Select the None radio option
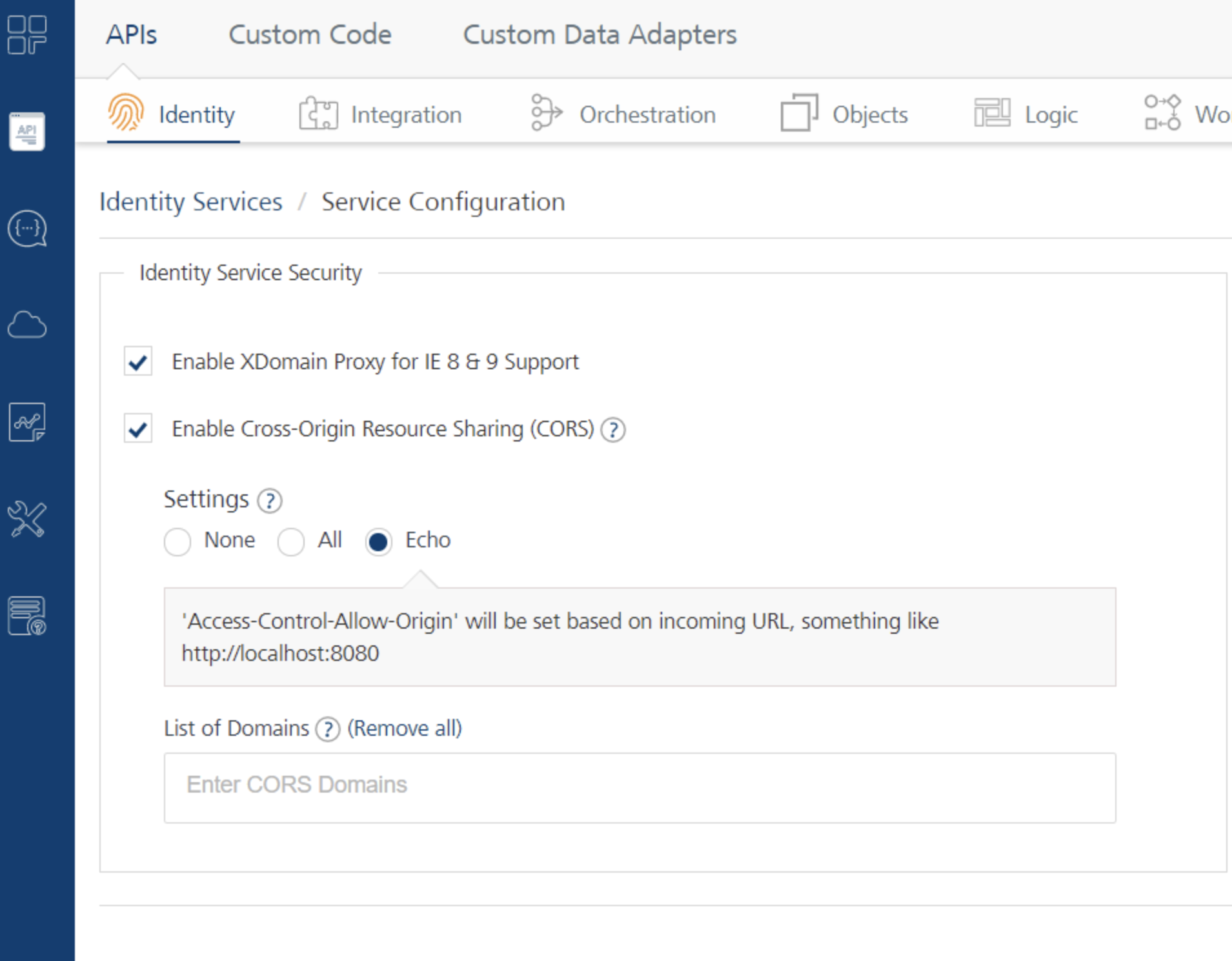The height and width of the screenshot is (961, 1232). pyautogui.click(x=177, y=541)
